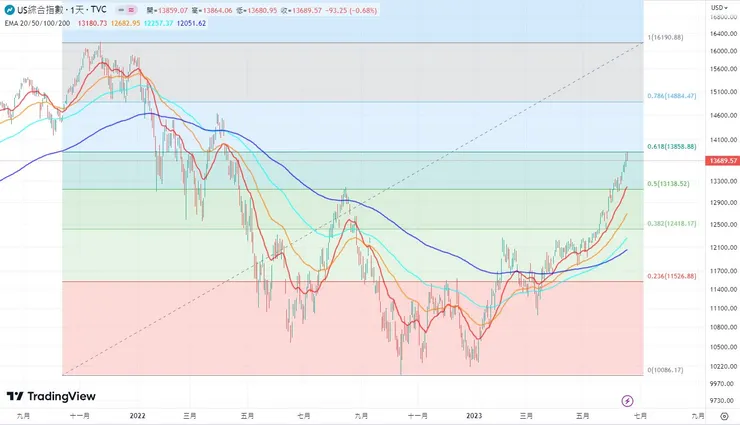Click the purple lightning flash icon
This screenshot has width=740, height=425.
point(627,401)
